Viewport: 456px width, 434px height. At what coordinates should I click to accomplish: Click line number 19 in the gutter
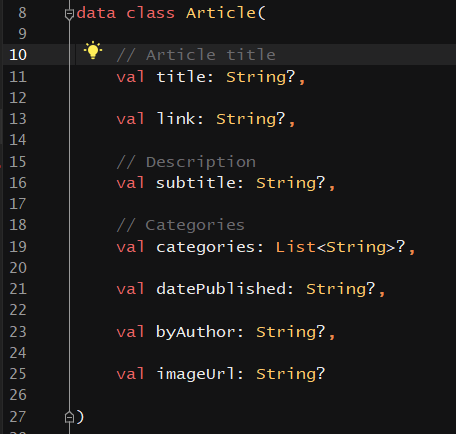point(18,247)
